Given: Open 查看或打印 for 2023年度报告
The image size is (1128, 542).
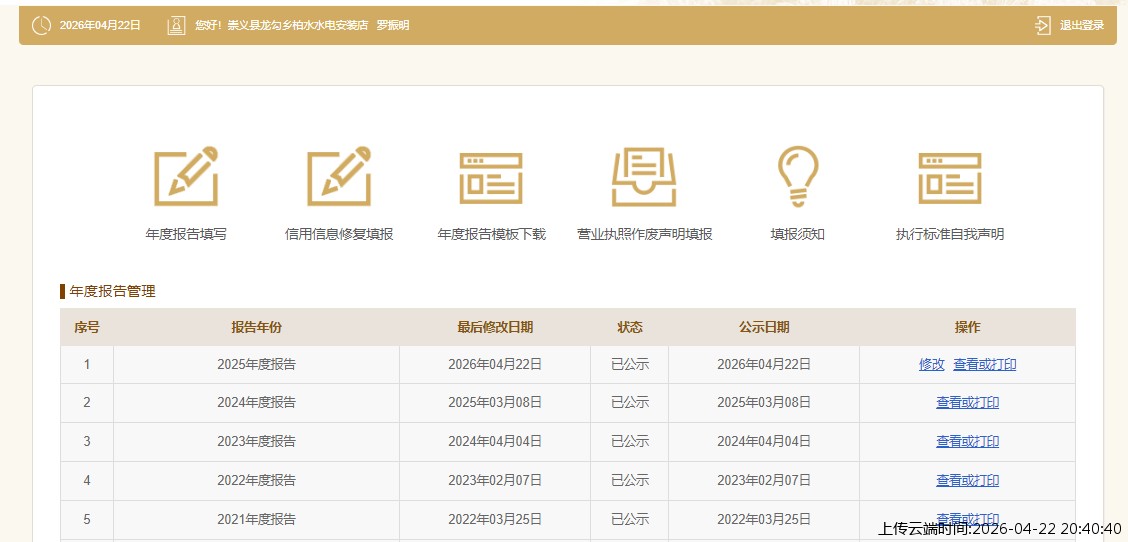Looking at the screenshot, I should pos(967,442).
